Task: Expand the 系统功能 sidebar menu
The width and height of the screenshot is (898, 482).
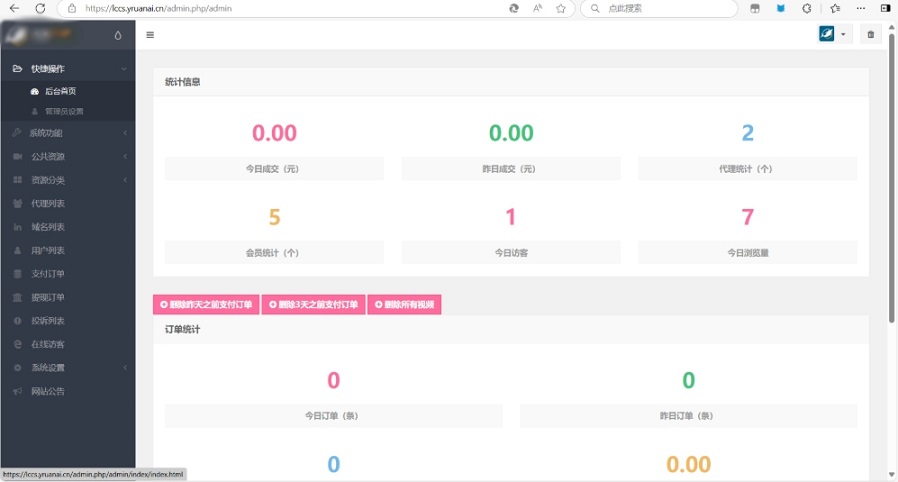Action: coord(67,133)
